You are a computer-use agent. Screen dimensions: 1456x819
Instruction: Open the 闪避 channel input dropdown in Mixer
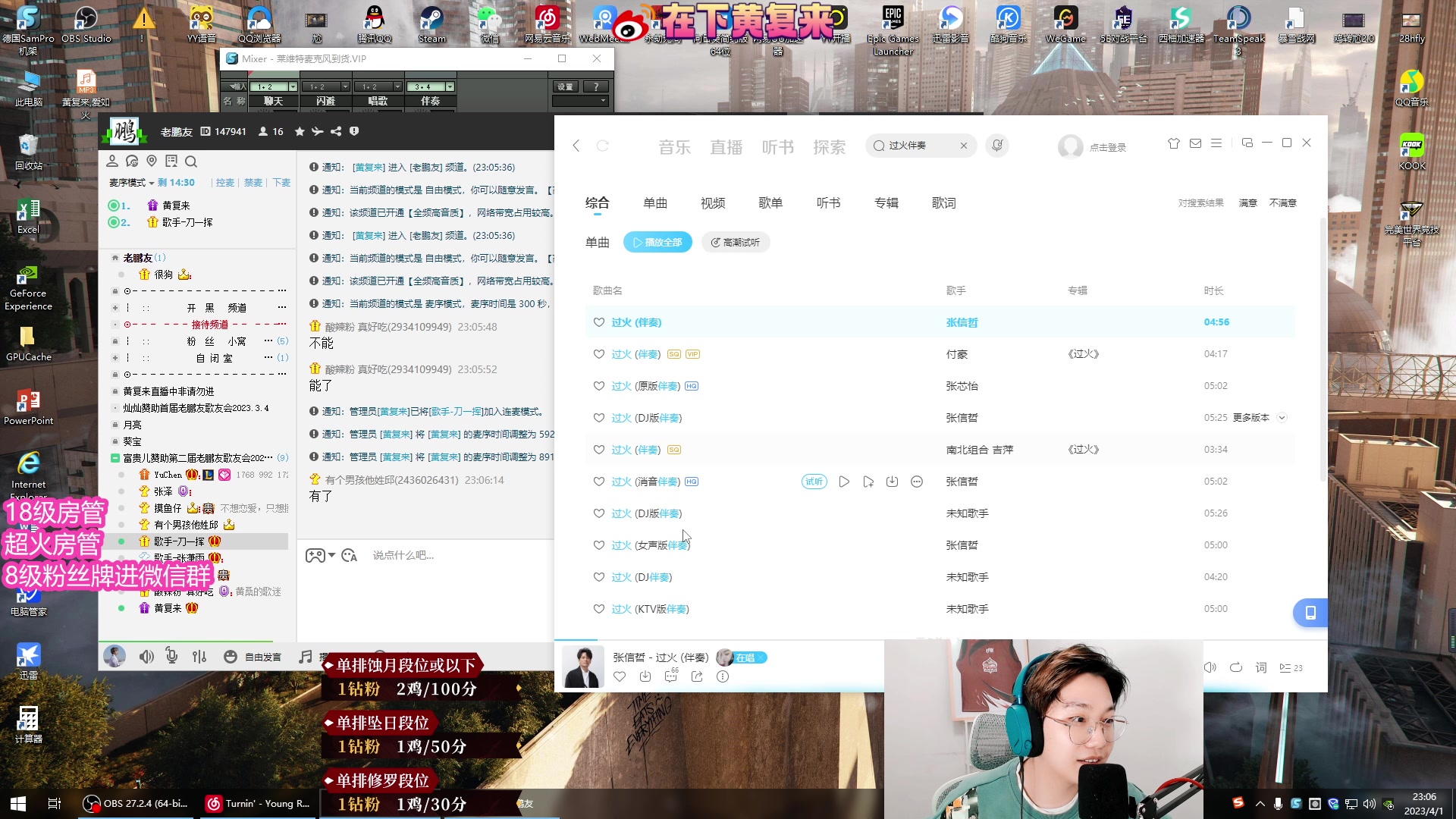(x=345, y=86)
